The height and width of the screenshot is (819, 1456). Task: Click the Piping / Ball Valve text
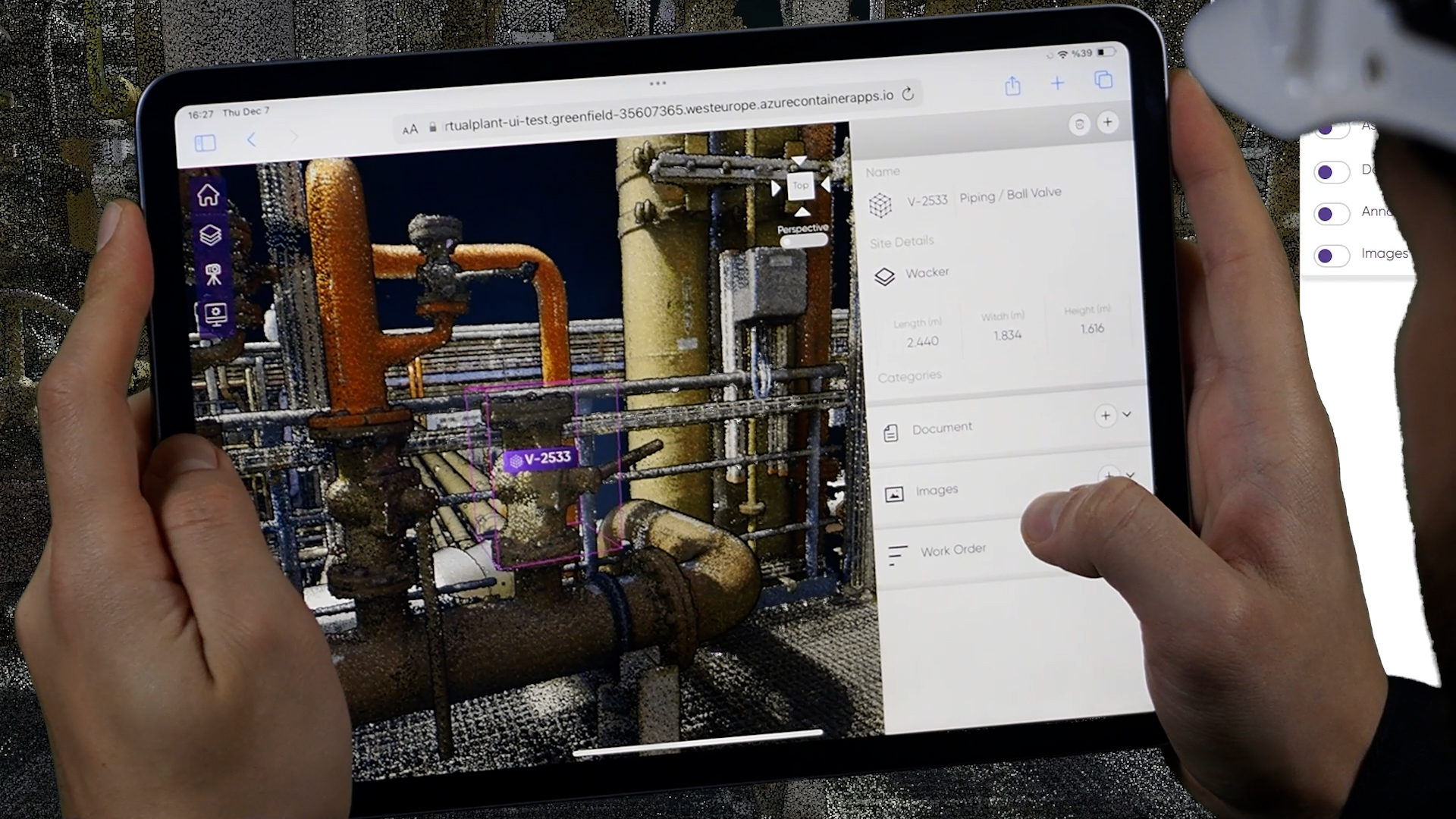1011,195
